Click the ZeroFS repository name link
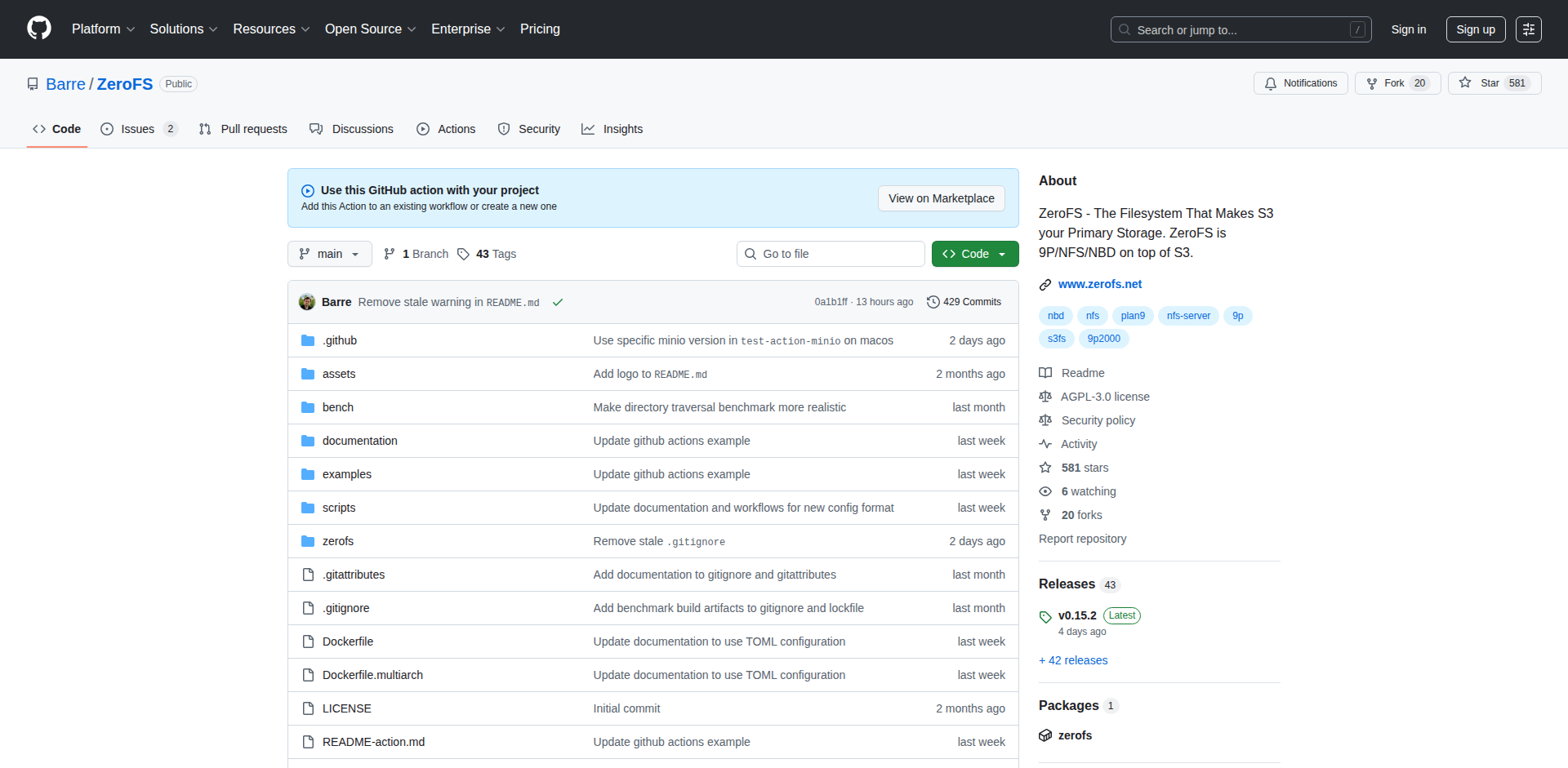 coord(125,84)
